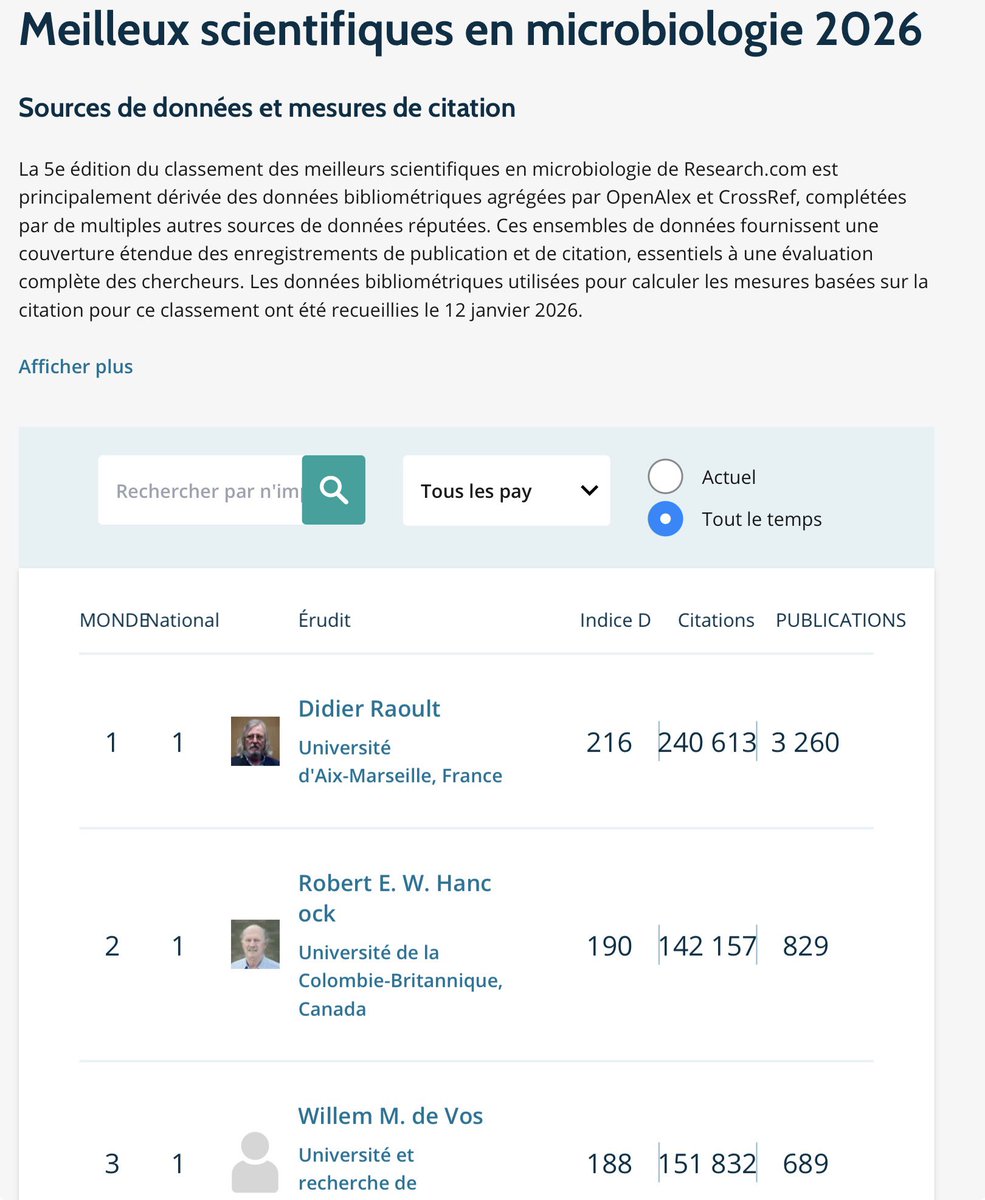Click the "PUBLICATIONS" column header
The width and height of the screenshot is (985, 1200).
841,620
